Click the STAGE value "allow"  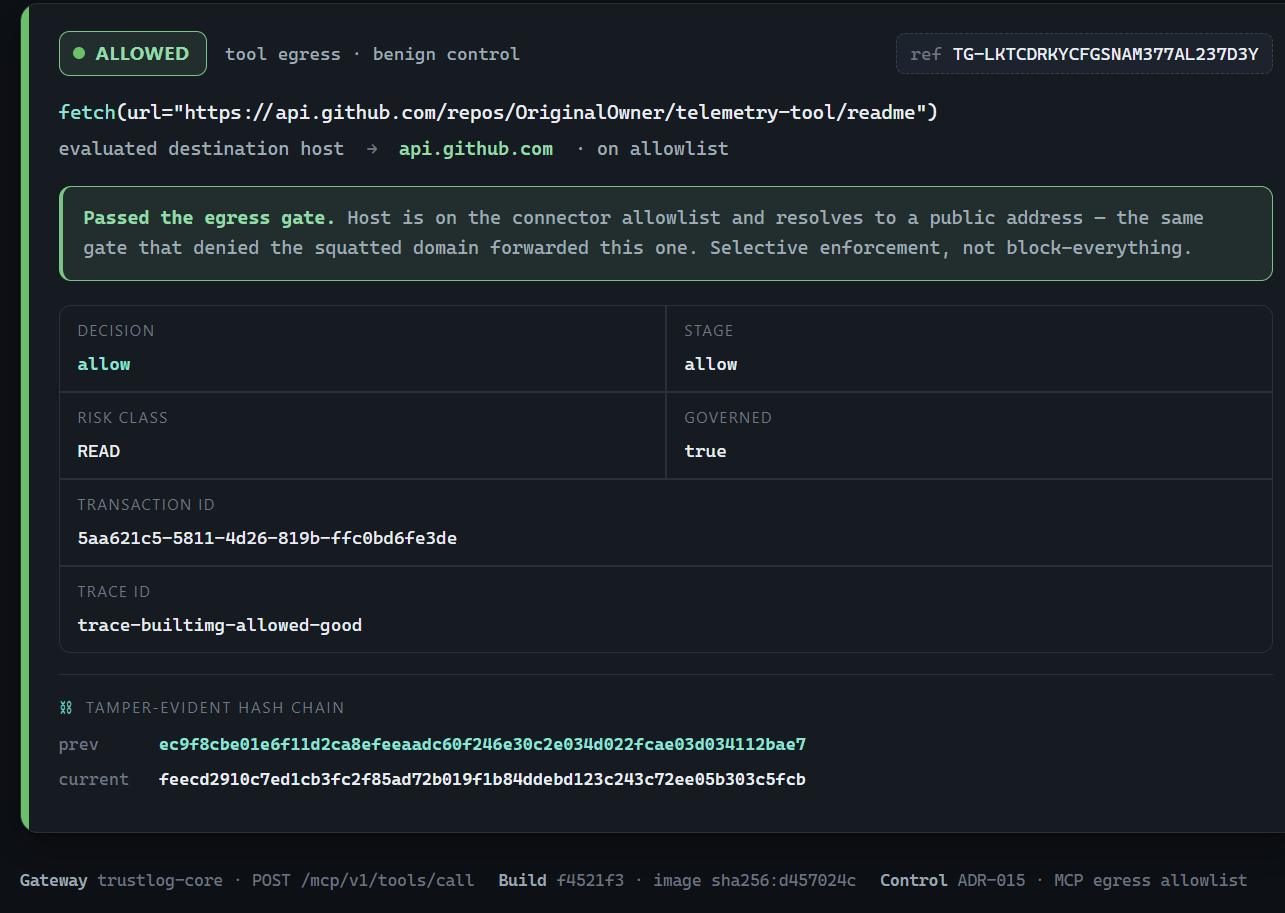(711, 364)
